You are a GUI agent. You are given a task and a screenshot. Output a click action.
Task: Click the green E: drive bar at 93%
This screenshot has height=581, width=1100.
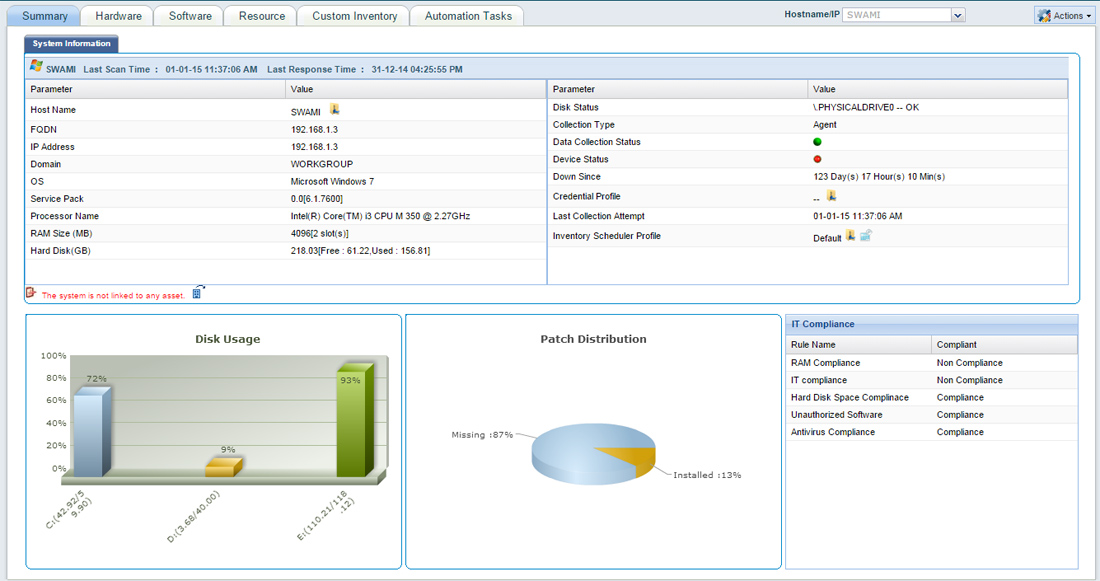354,421
